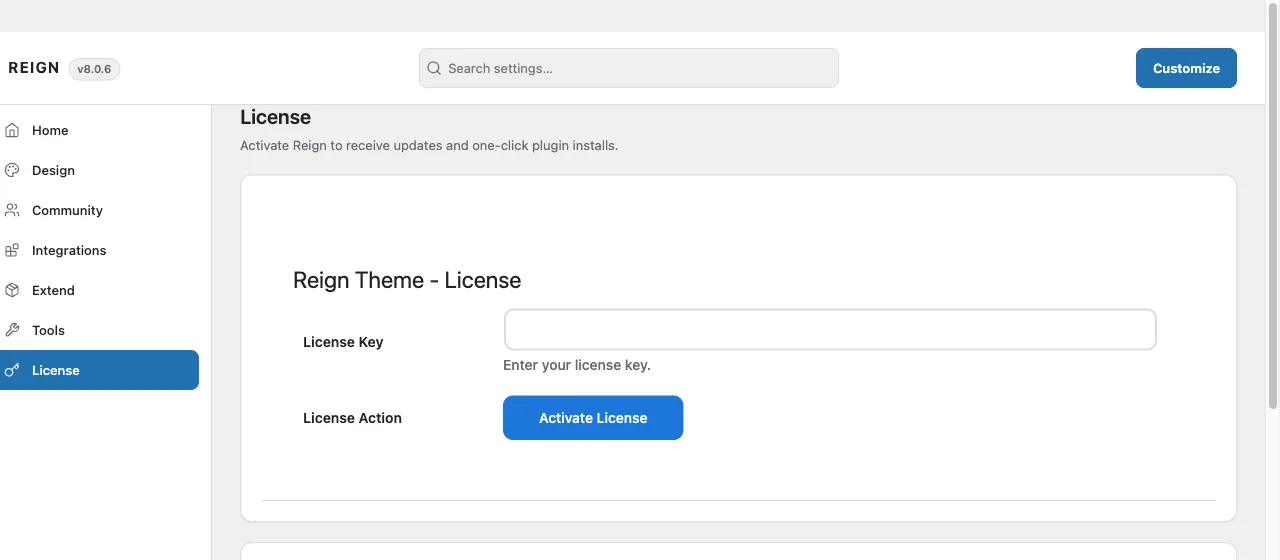The image size is (1280, 560).
Task: Click the 'Enter your license key.' hint
Action: click(577, 365)
